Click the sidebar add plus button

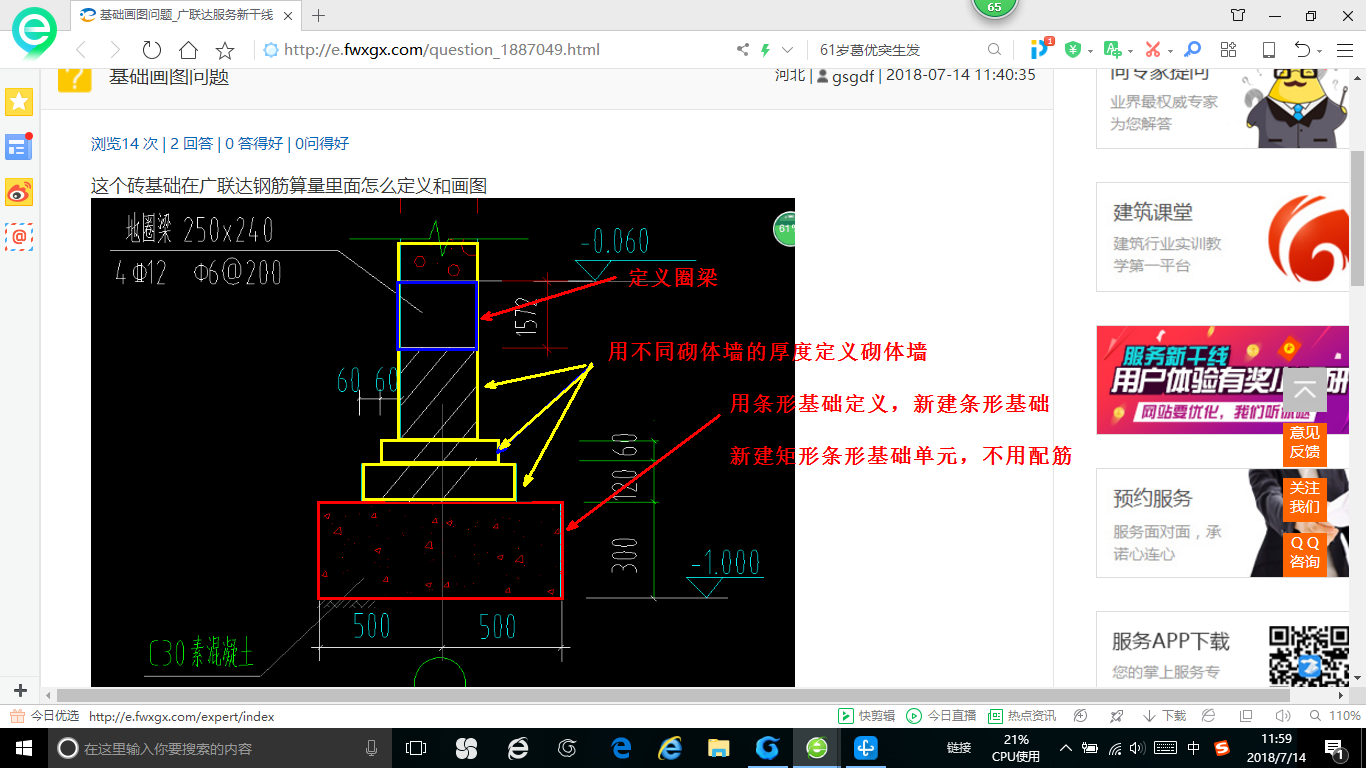(19, 690)
